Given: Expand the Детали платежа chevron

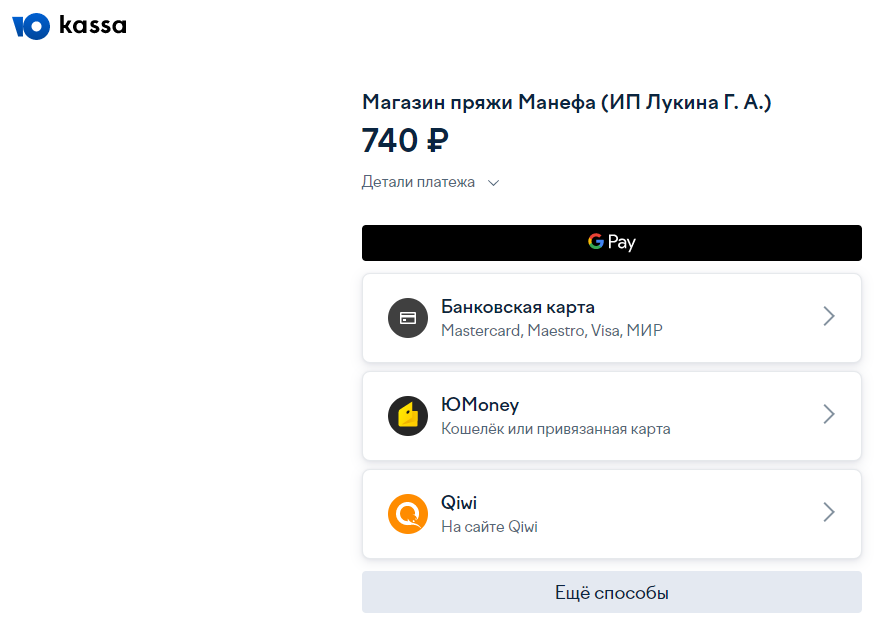Looking at the screenshot, I should pos(493,183).
